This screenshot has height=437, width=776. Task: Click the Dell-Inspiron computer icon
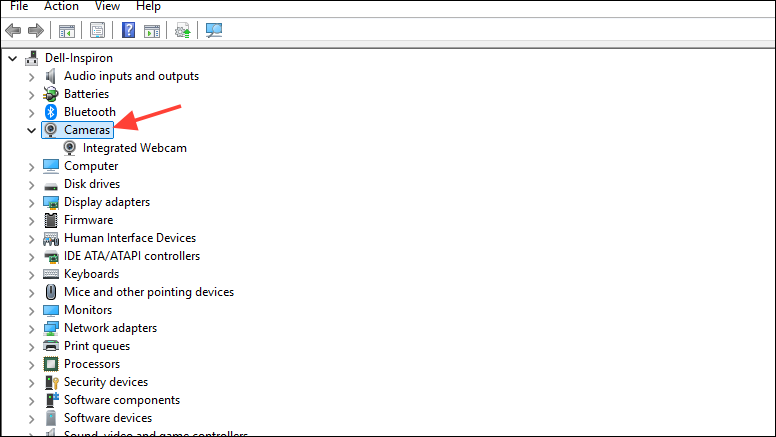(x=32, y=58)
